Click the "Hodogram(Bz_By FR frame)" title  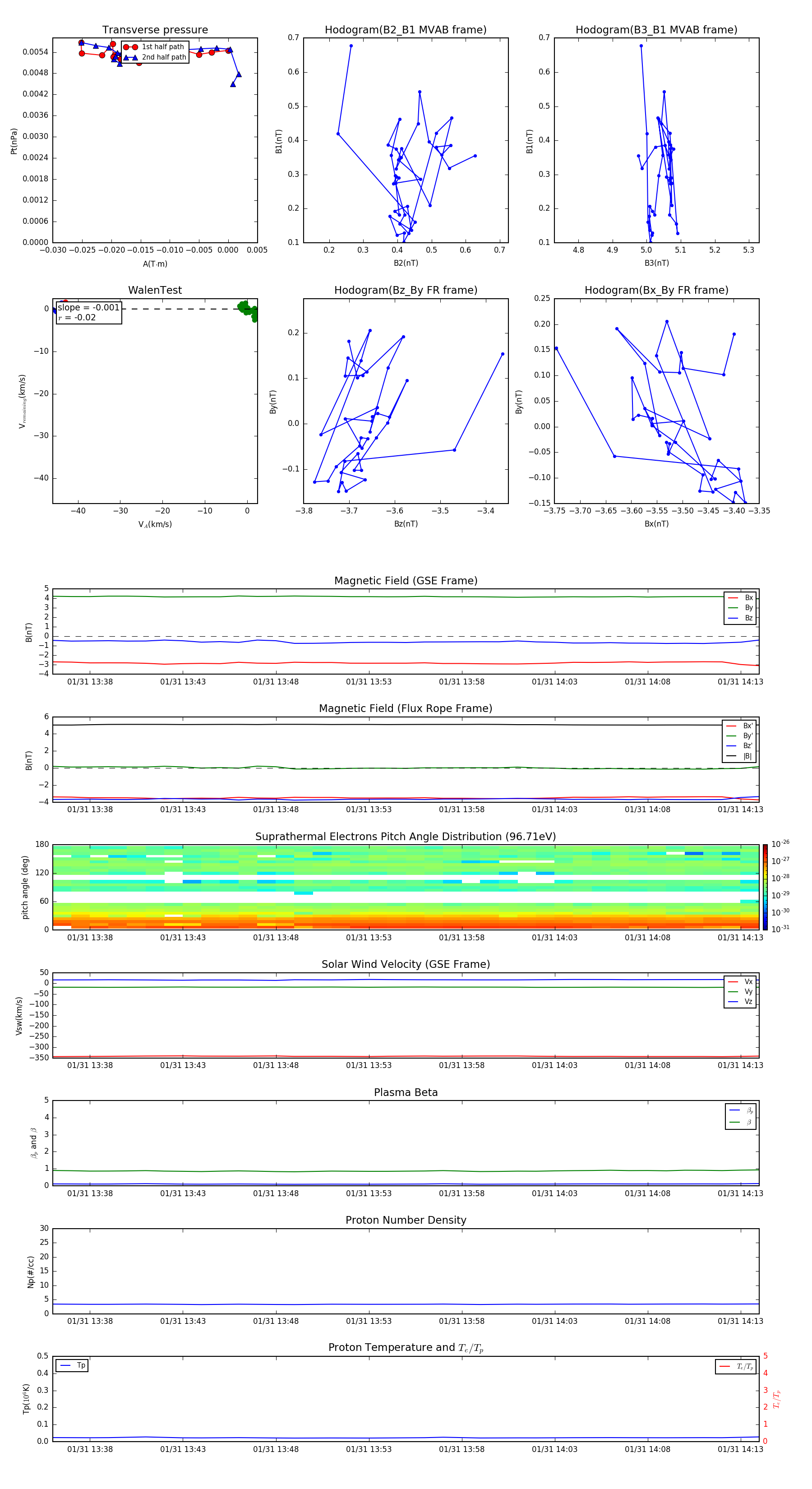pyautogui.click(x=406, y=290)
